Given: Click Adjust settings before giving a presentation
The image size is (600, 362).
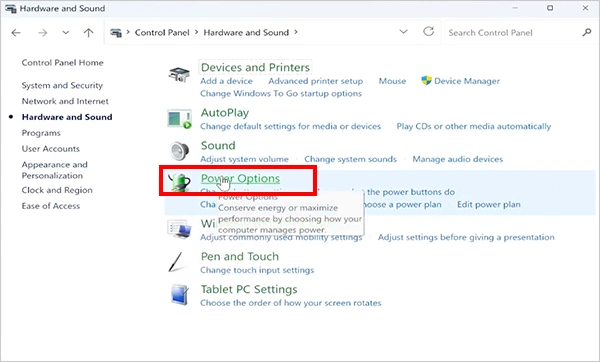Looking at the screenshot, I should [466, 238].
